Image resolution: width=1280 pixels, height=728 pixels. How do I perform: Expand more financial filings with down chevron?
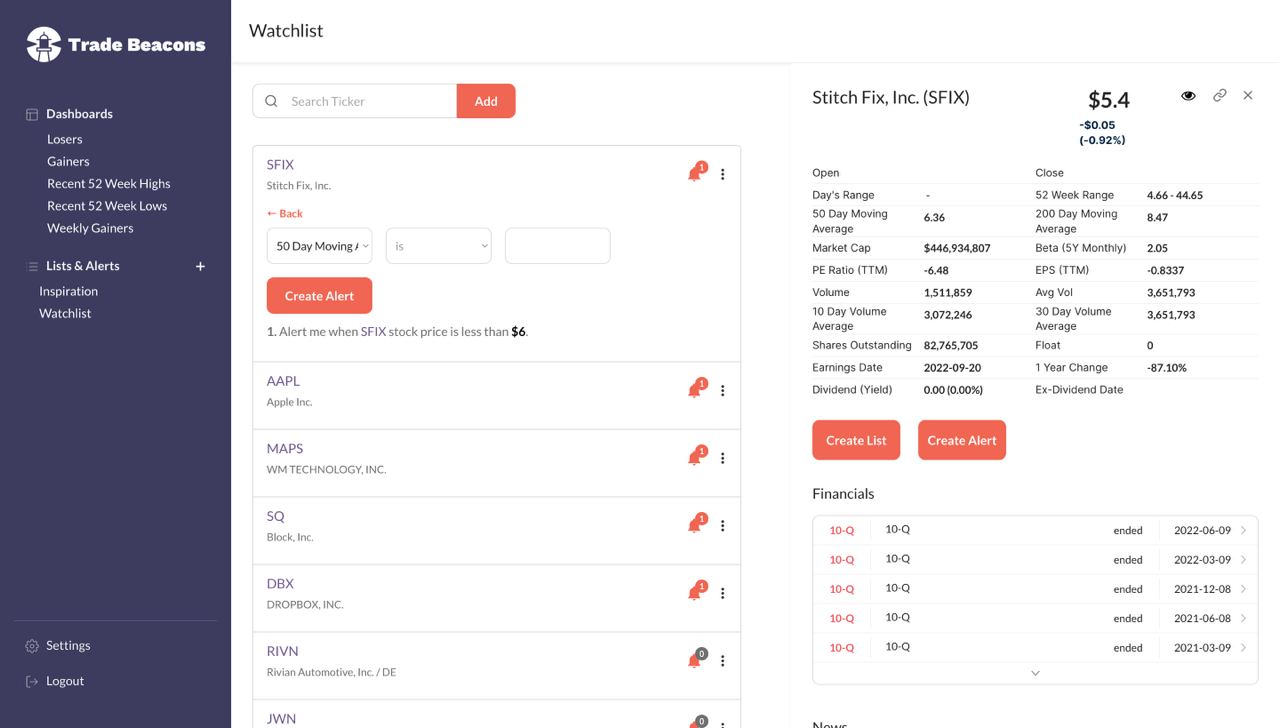[x=1035, y=673]
